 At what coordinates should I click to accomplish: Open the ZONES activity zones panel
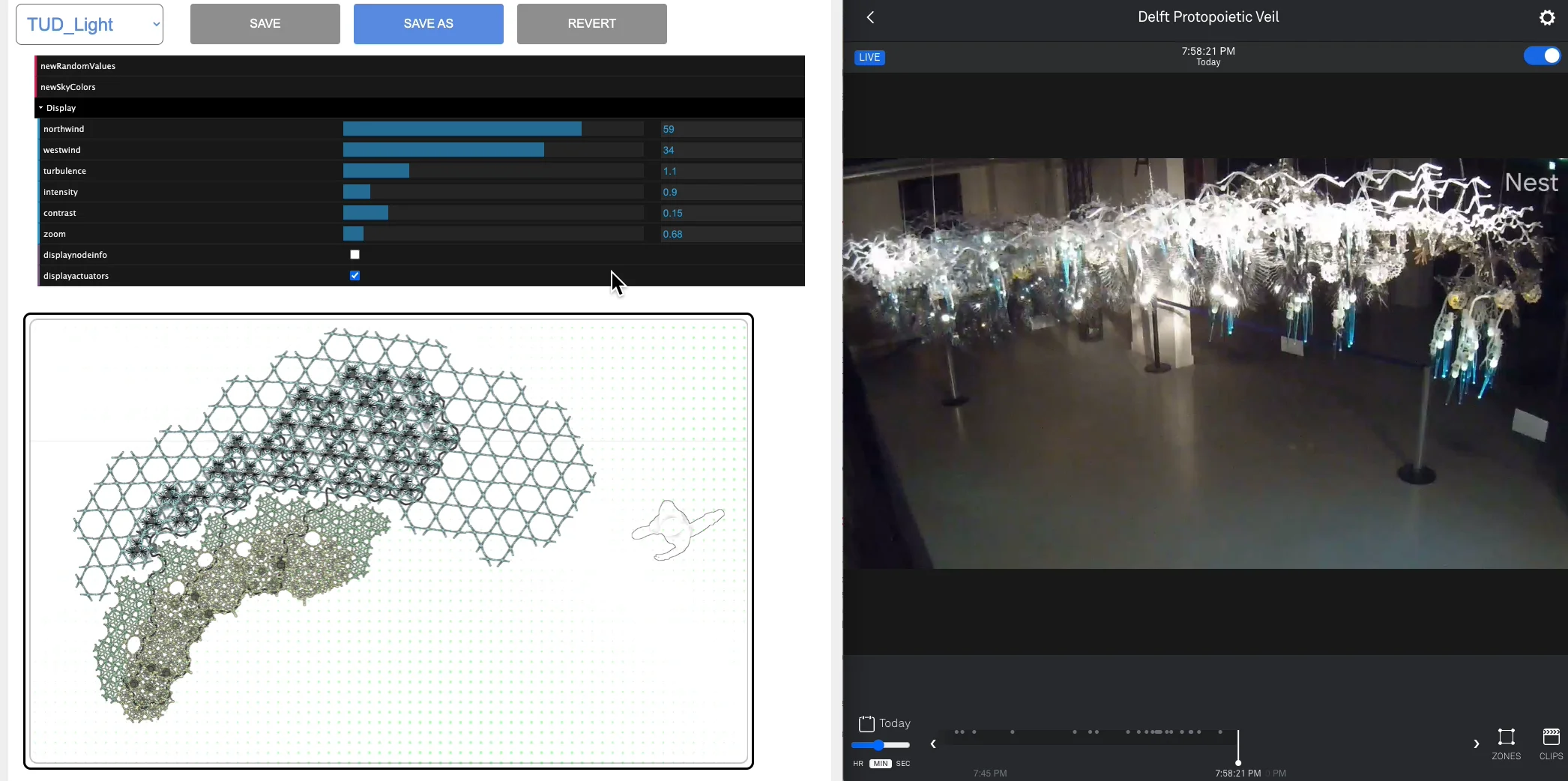click(1506, 744)
